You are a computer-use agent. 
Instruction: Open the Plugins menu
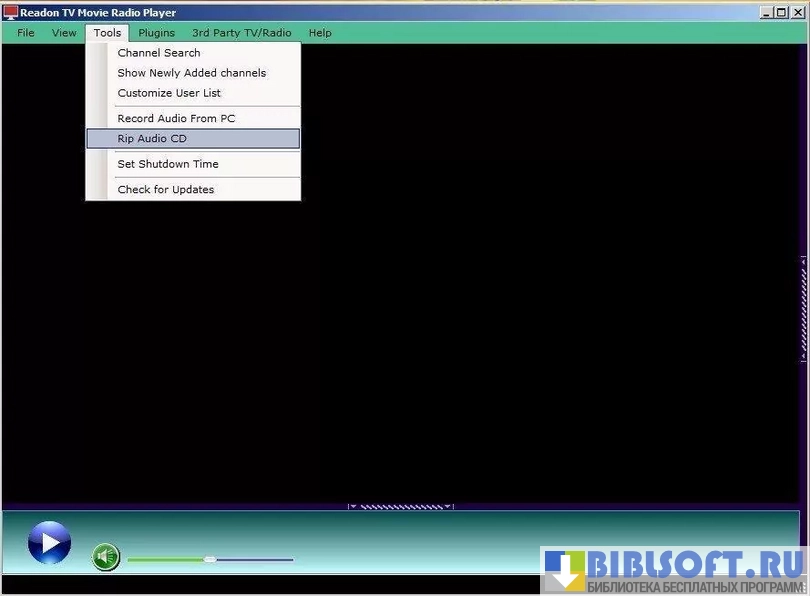[x=156, y=33]
